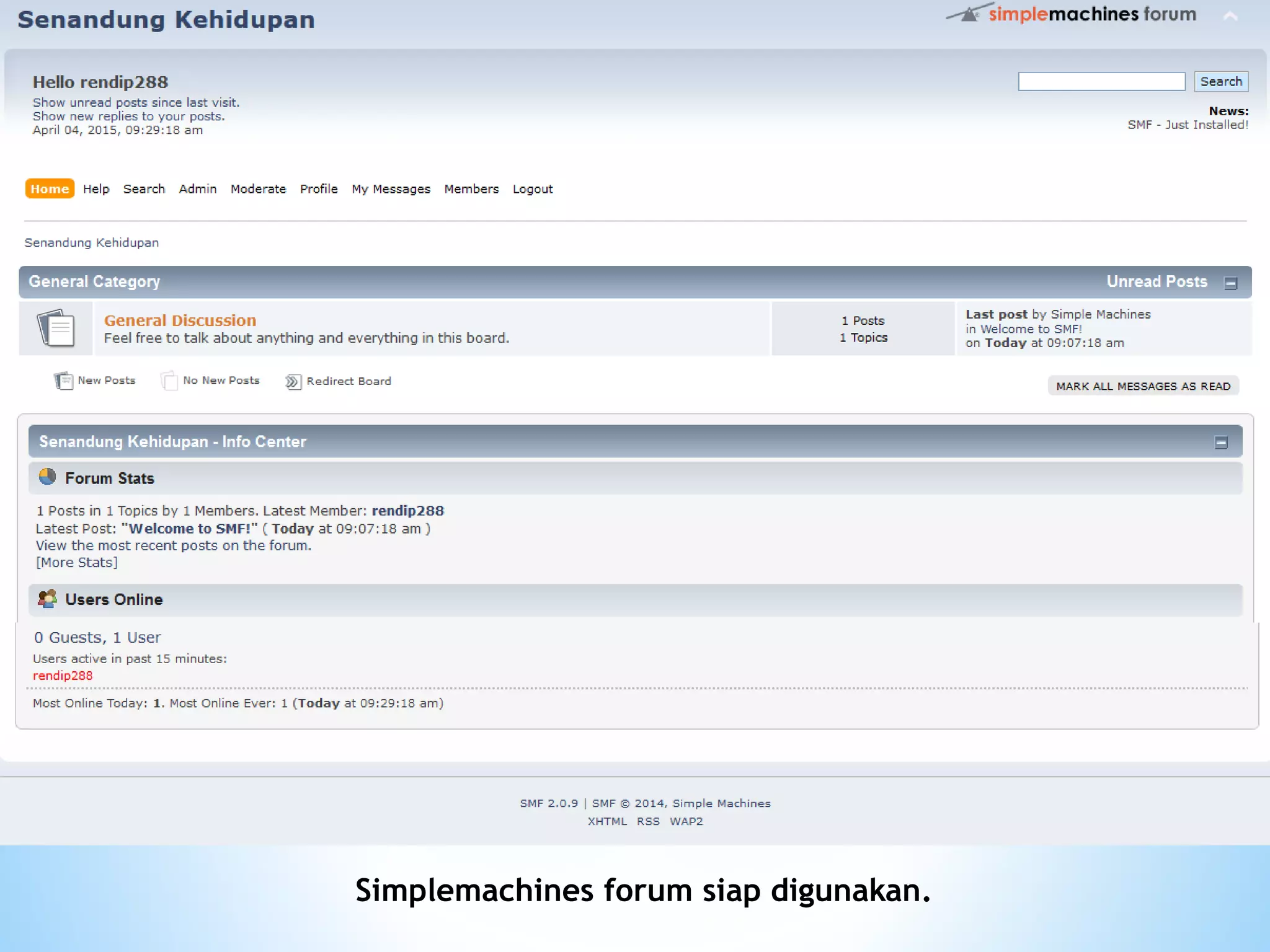This screenshot has width=1270, height=952.
Task: Click the "Hello rendip288" greeting
Action: pos(100,82)
